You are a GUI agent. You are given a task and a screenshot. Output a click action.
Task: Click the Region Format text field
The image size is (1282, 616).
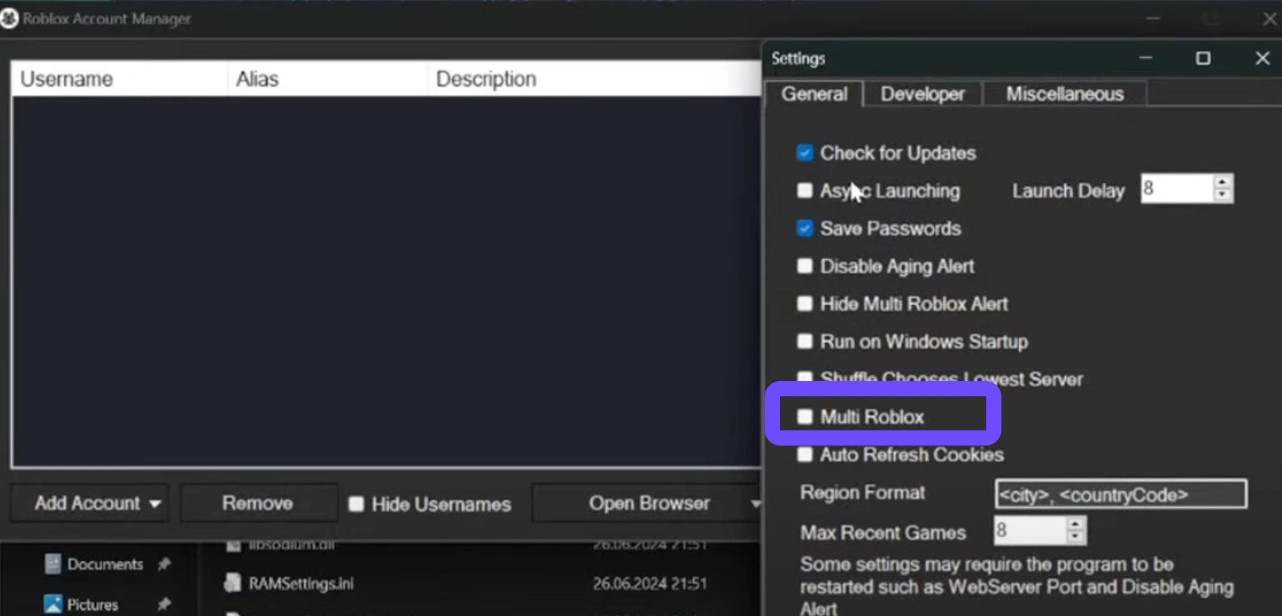pyautogui.click(x=1121, y=494)
